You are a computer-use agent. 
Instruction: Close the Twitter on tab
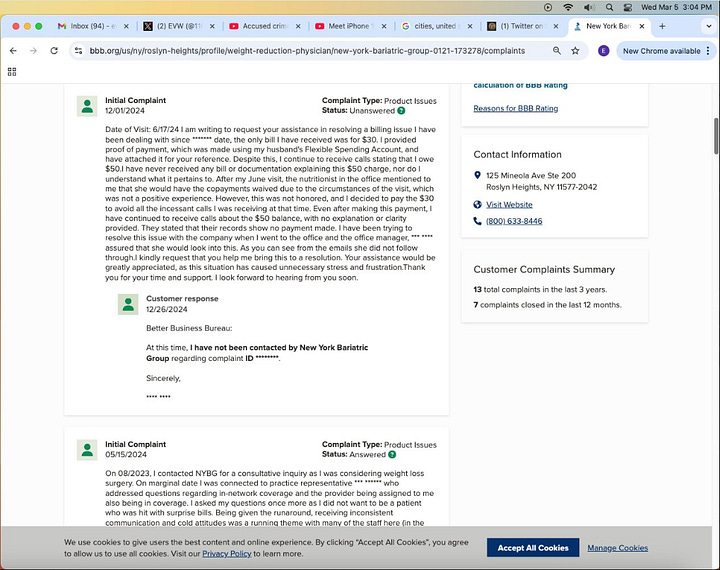tap(556, 26)
